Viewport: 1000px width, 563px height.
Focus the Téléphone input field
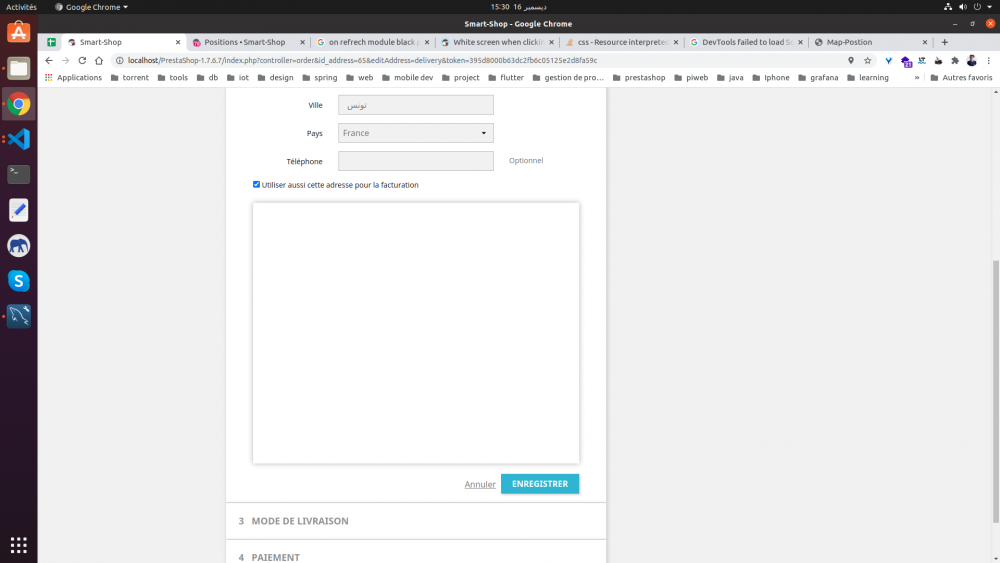(x=416, y=161)
